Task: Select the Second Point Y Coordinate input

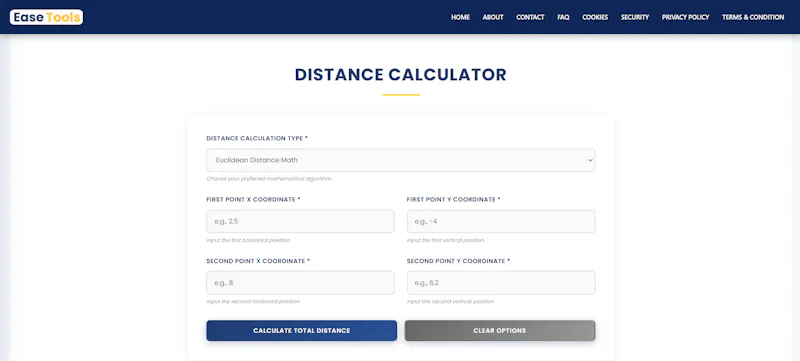Action: [501, 282]
